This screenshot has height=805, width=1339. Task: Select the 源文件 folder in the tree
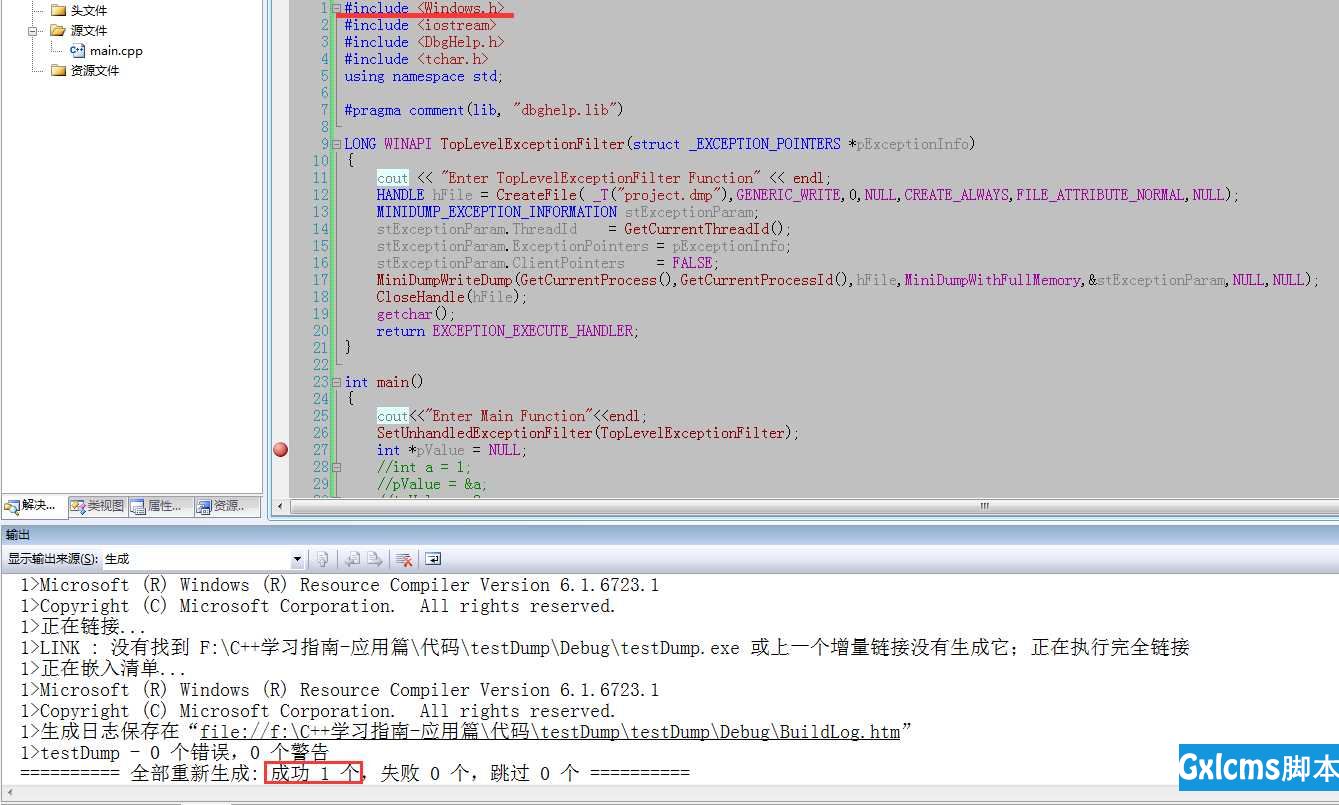click(88, 31)
